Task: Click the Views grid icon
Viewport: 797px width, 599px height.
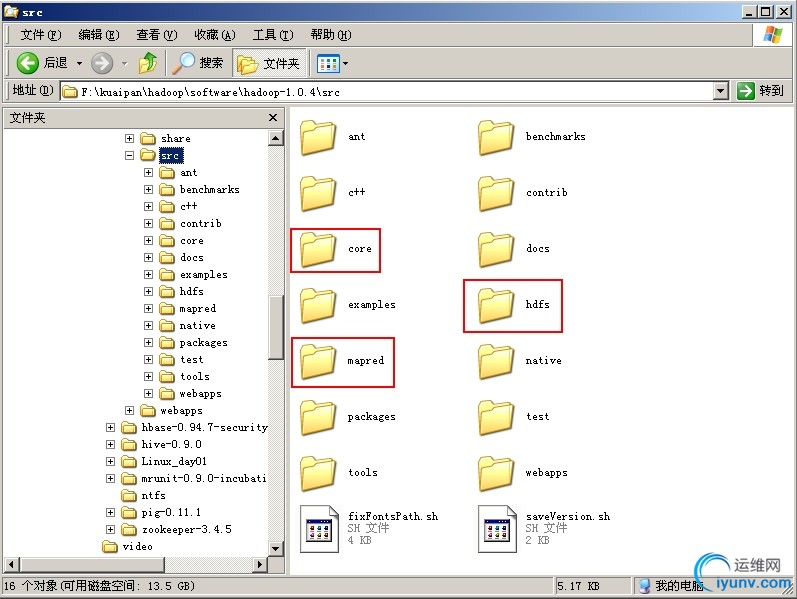Action: (327, 64)
